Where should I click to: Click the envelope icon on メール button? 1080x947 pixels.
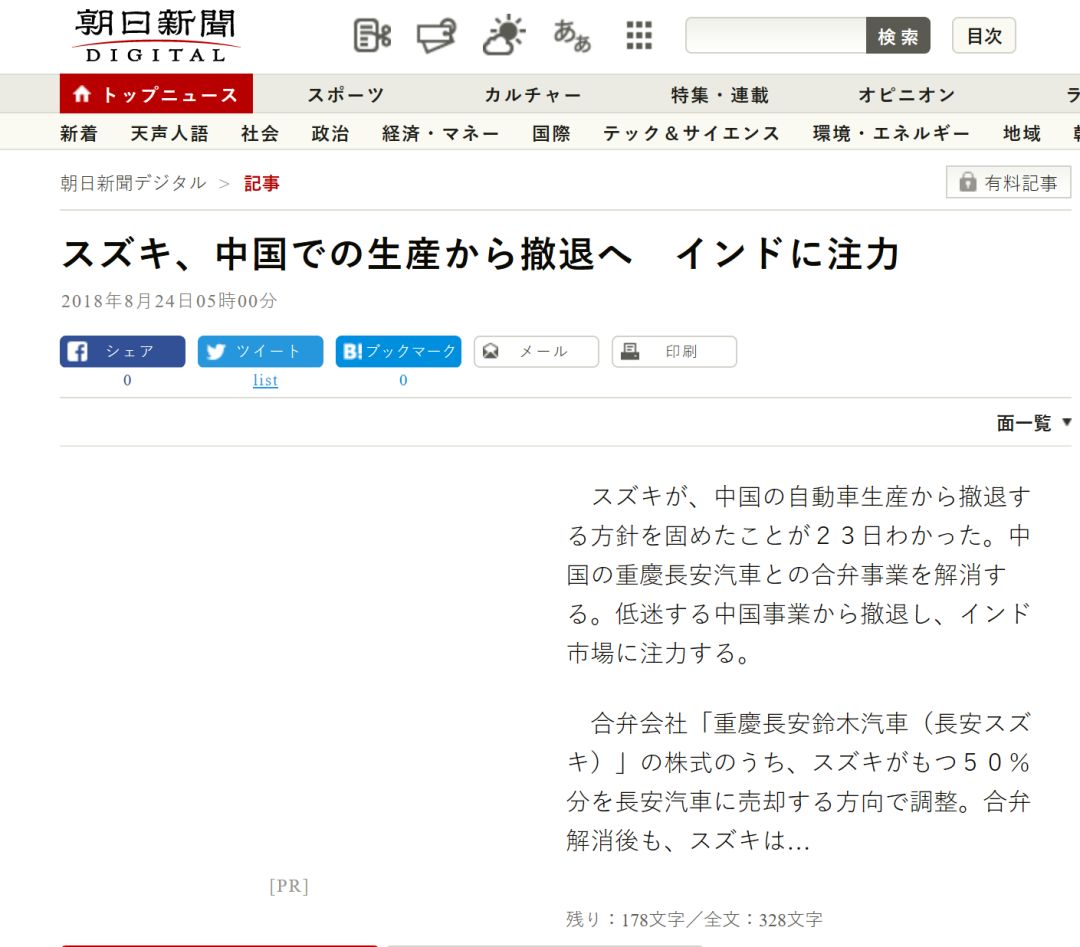[x=490, y=351]
